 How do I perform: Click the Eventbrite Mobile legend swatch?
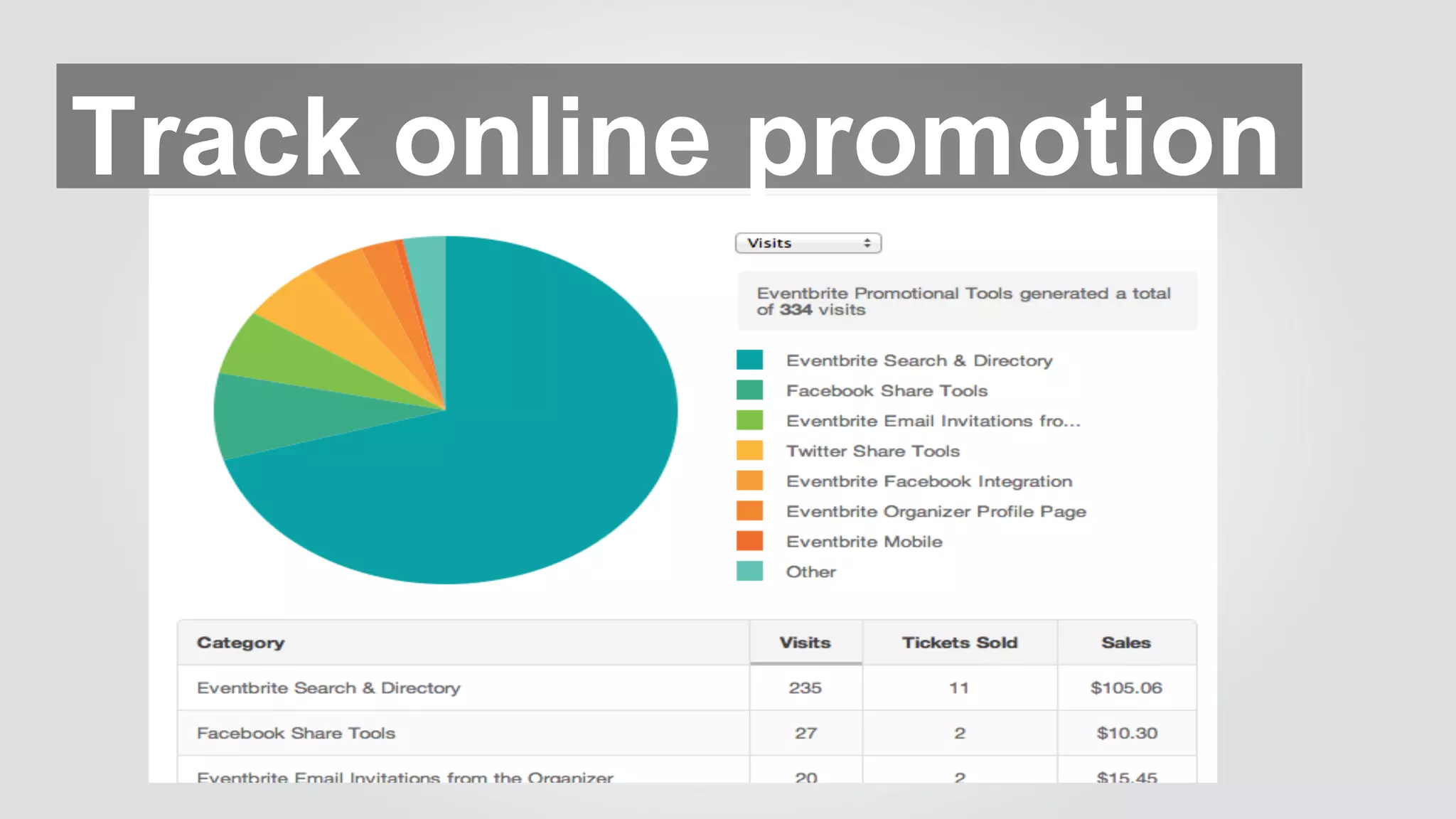tap(749, 541)
